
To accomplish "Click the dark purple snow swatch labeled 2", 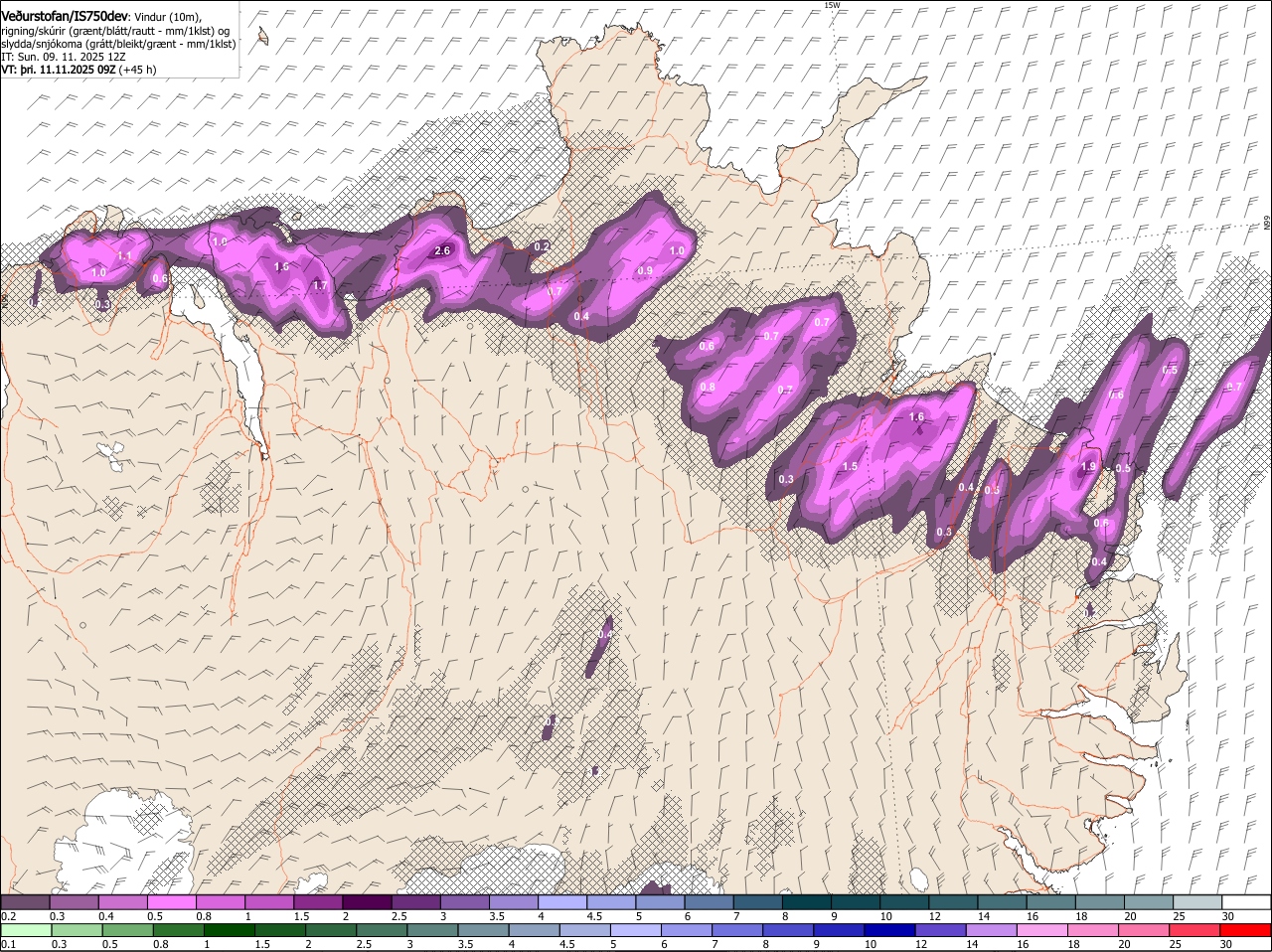I will point(367,901).
